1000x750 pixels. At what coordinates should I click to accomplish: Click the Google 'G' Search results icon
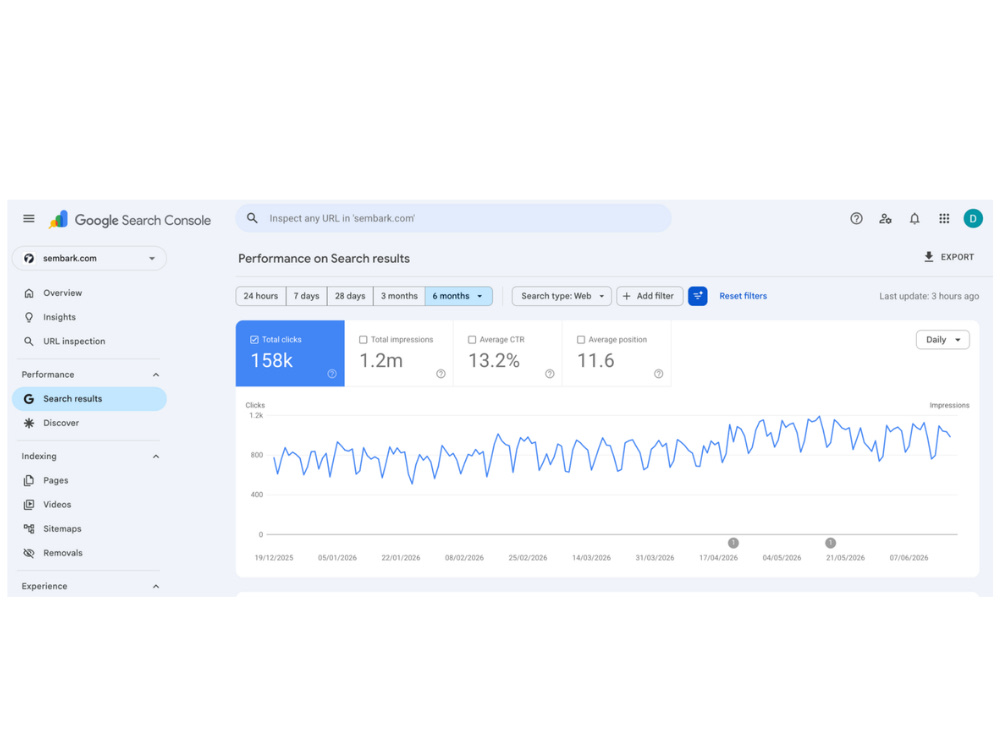(x=29, y=399)
